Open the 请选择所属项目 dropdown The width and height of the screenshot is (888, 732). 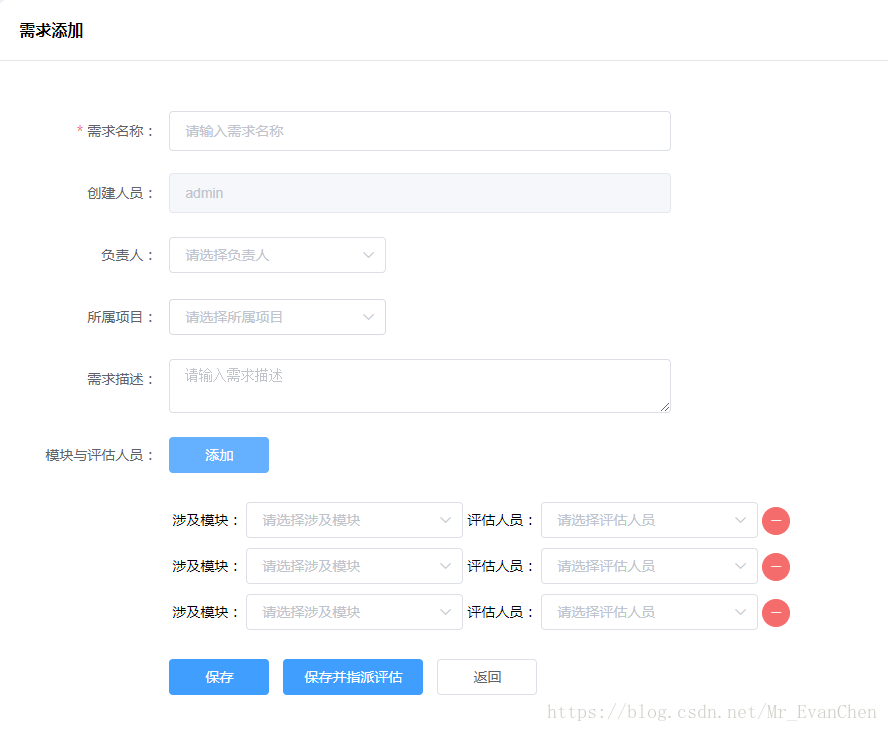(277, 317)
